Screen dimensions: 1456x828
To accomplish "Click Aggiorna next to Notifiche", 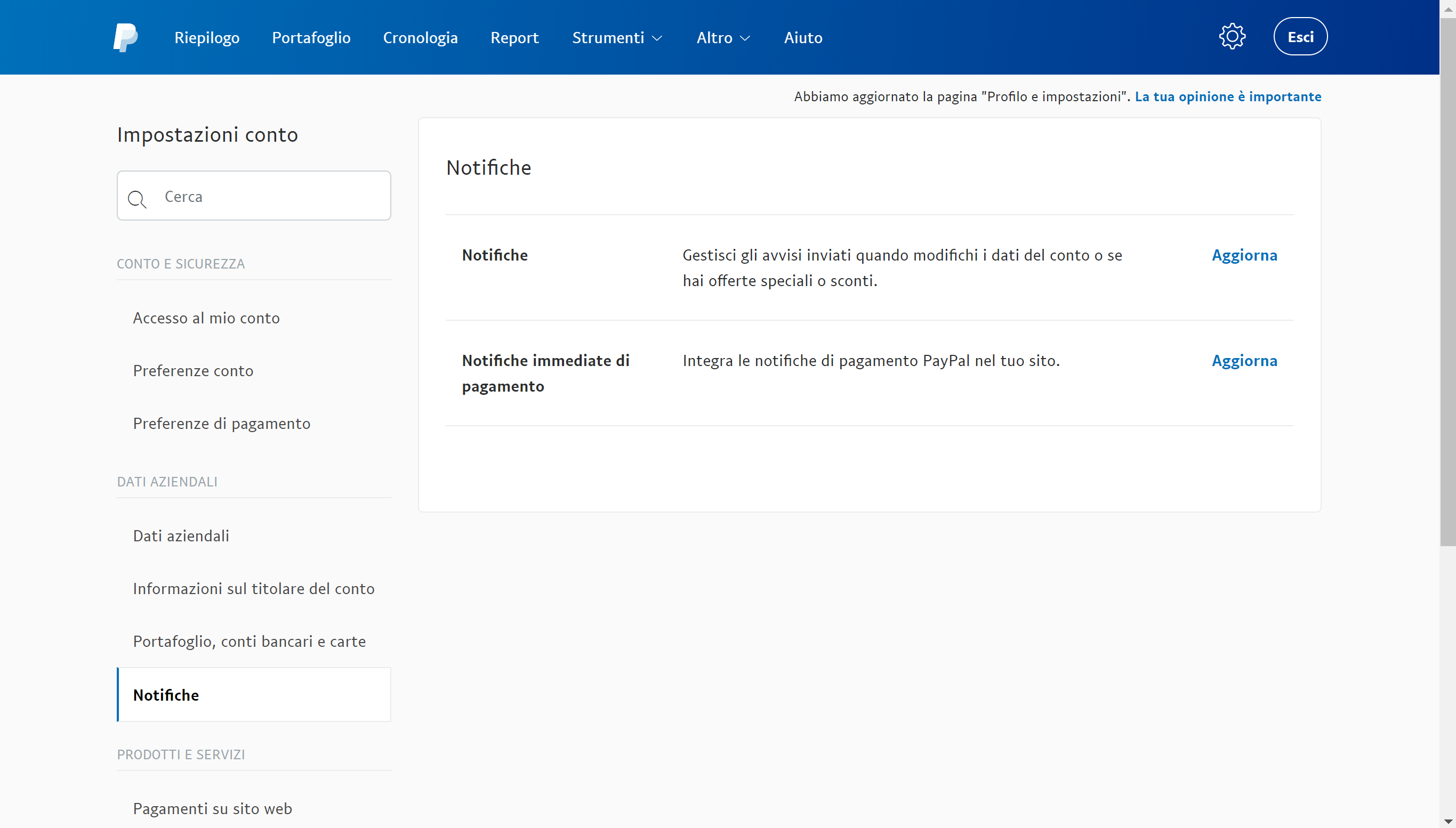I will click(x=1244, y=255).
